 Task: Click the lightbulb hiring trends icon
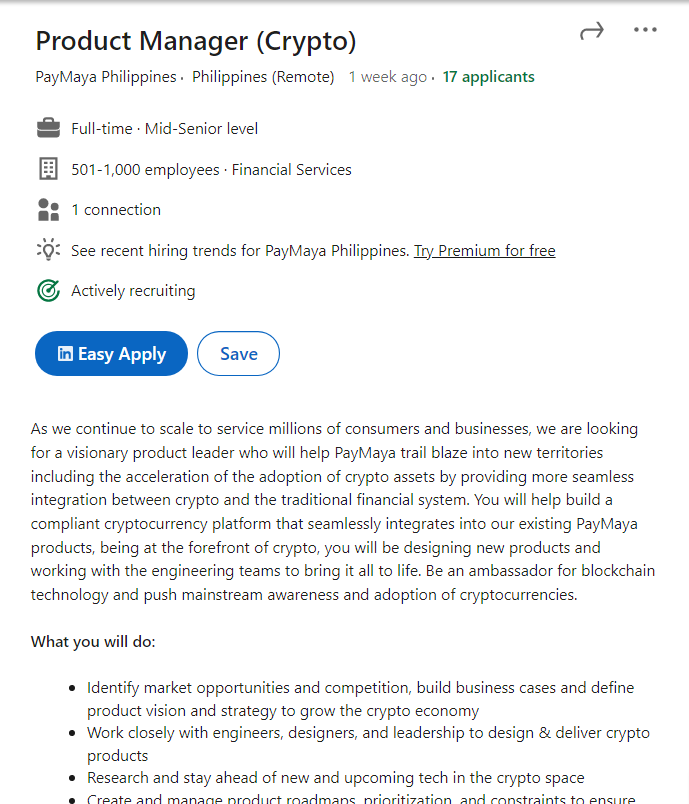(x=48, y=250)
